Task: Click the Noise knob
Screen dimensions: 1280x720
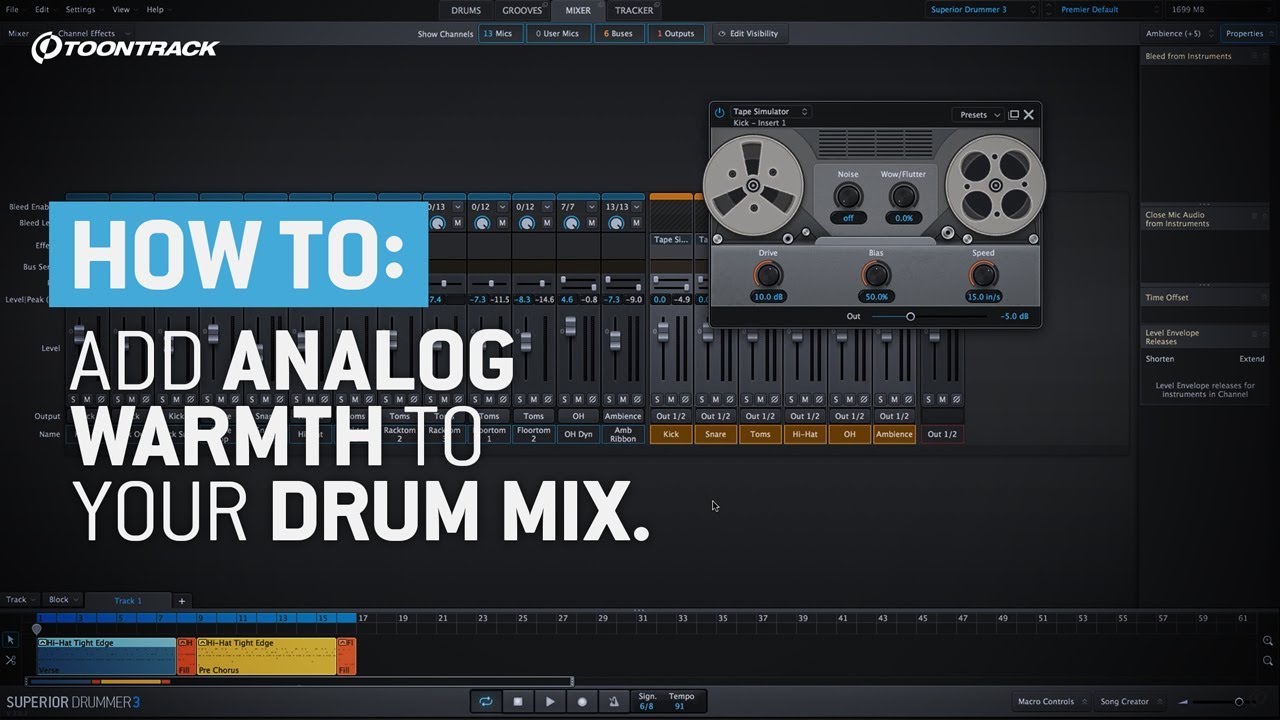Action: pyautogui.click(x=848, y=196)
